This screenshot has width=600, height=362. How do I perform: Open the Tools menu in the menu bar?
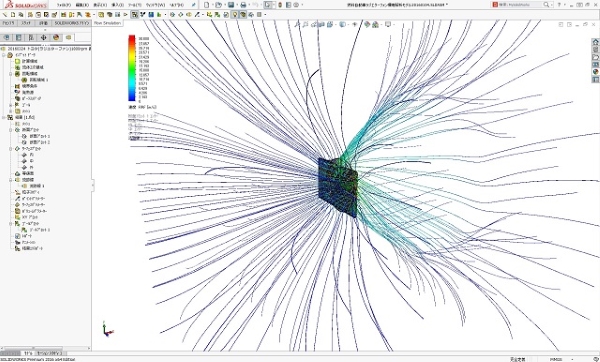point(135,5)
